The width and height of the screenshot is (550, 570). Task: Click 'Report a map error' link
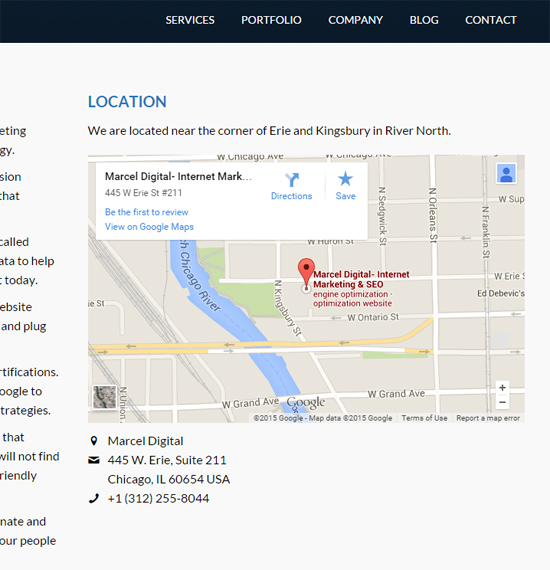pyautogui.click(x=488, y=418)
